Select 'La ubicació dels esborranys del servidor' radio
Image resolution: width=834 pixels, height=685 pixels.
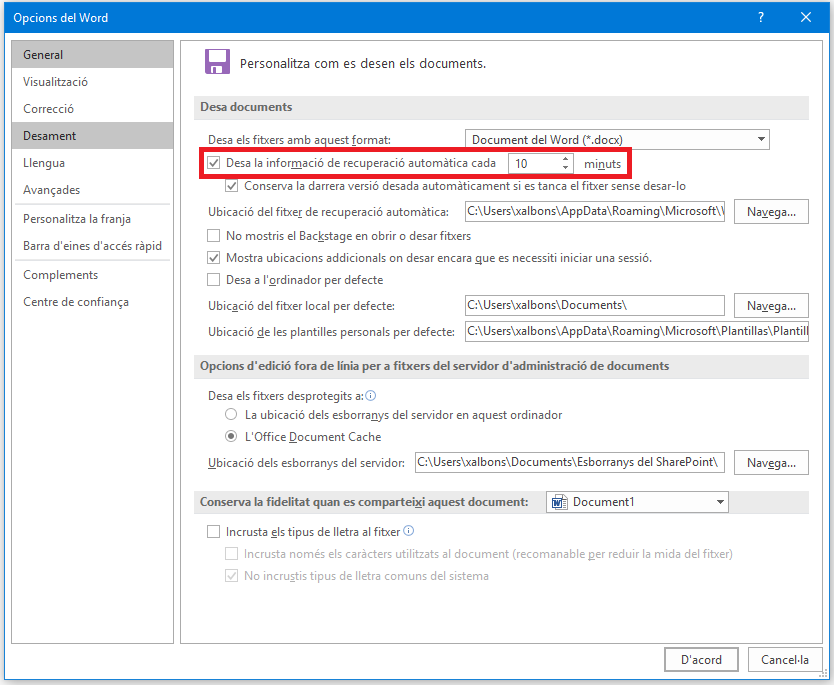click(231, 414)
